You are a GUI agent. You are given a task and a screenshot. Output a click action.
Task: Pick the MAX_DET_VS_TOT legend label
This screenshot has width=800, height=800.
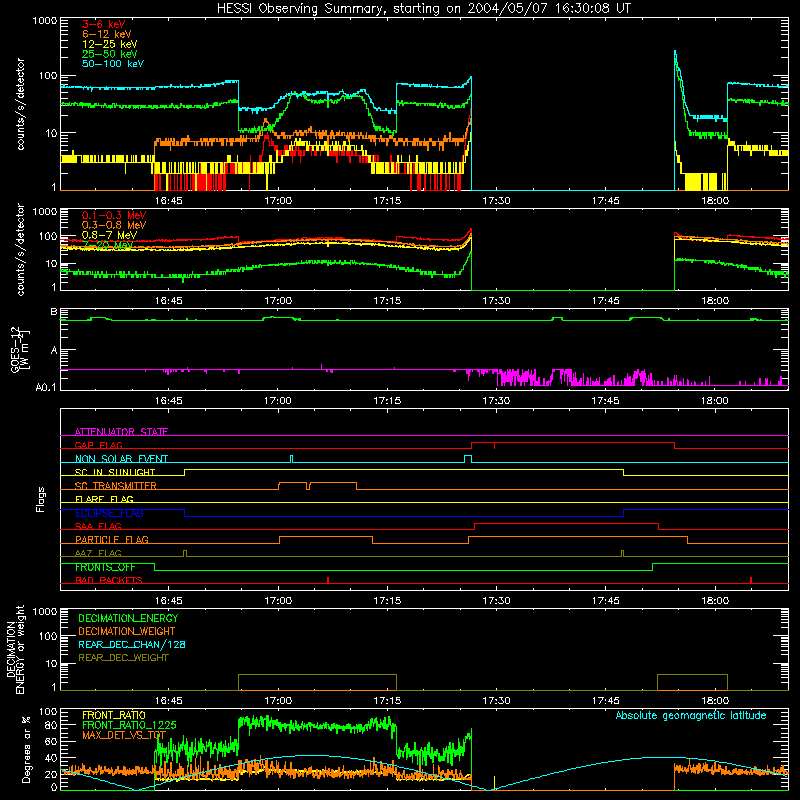click(124, 735)
